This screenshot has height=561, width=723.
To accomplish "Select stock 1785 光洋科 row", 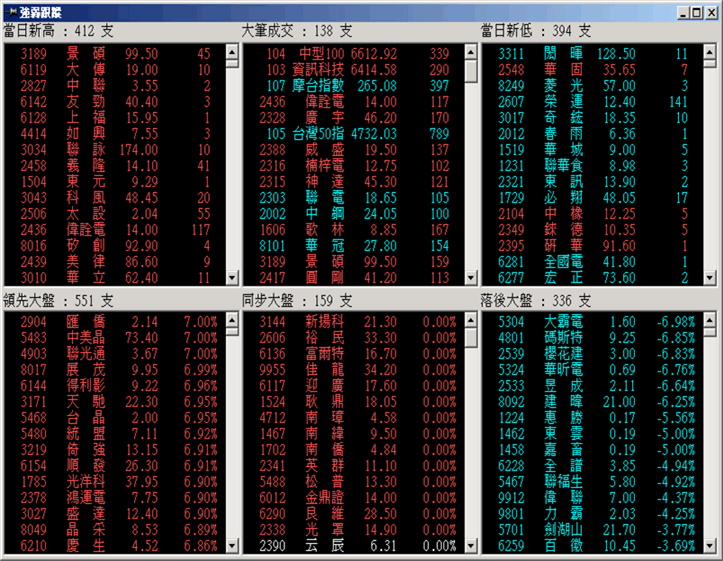I will tap(115, 482).
